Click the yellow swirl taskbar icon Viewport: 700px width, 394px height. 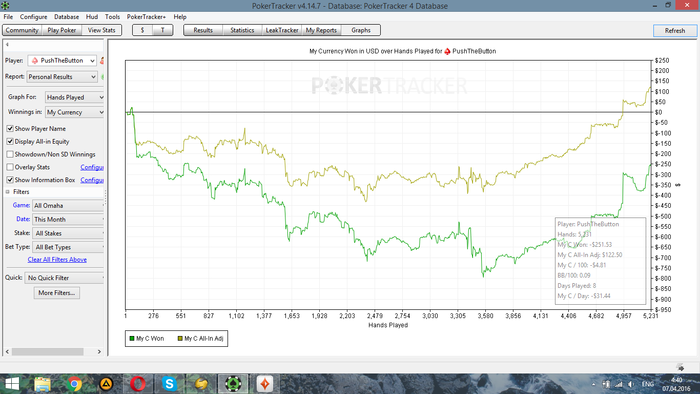[x=201, y=384]
